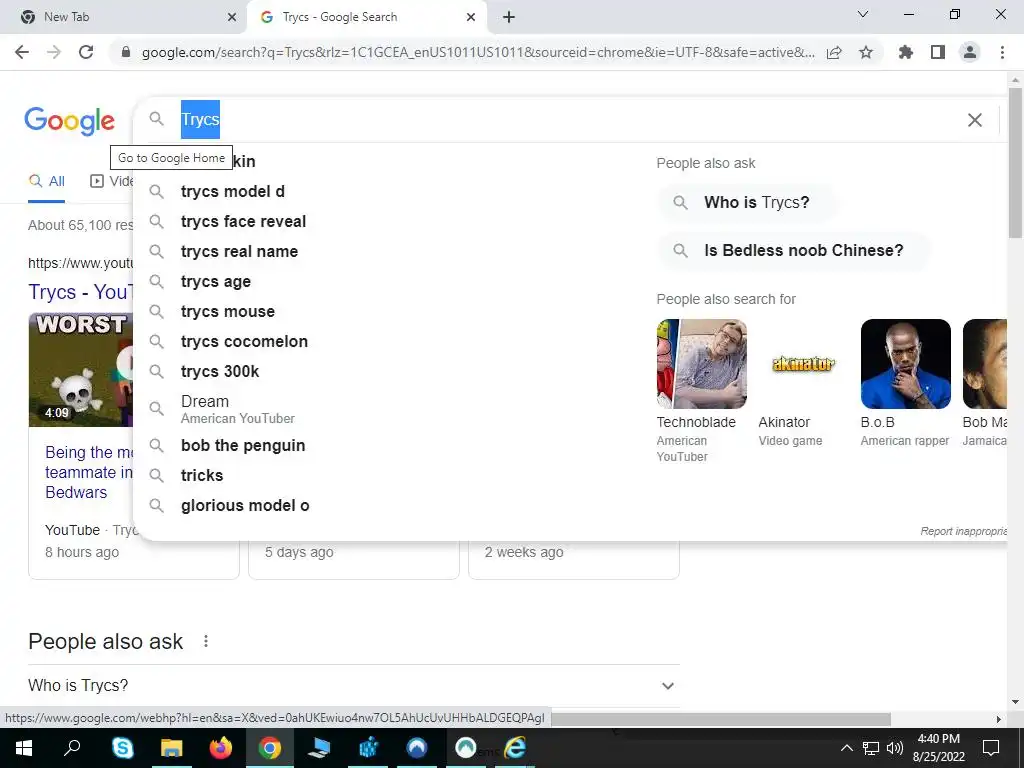Open the Chrome extensions puzzle icon
The width and height of the screenshot is (1024, 768).
click(906, 52)
